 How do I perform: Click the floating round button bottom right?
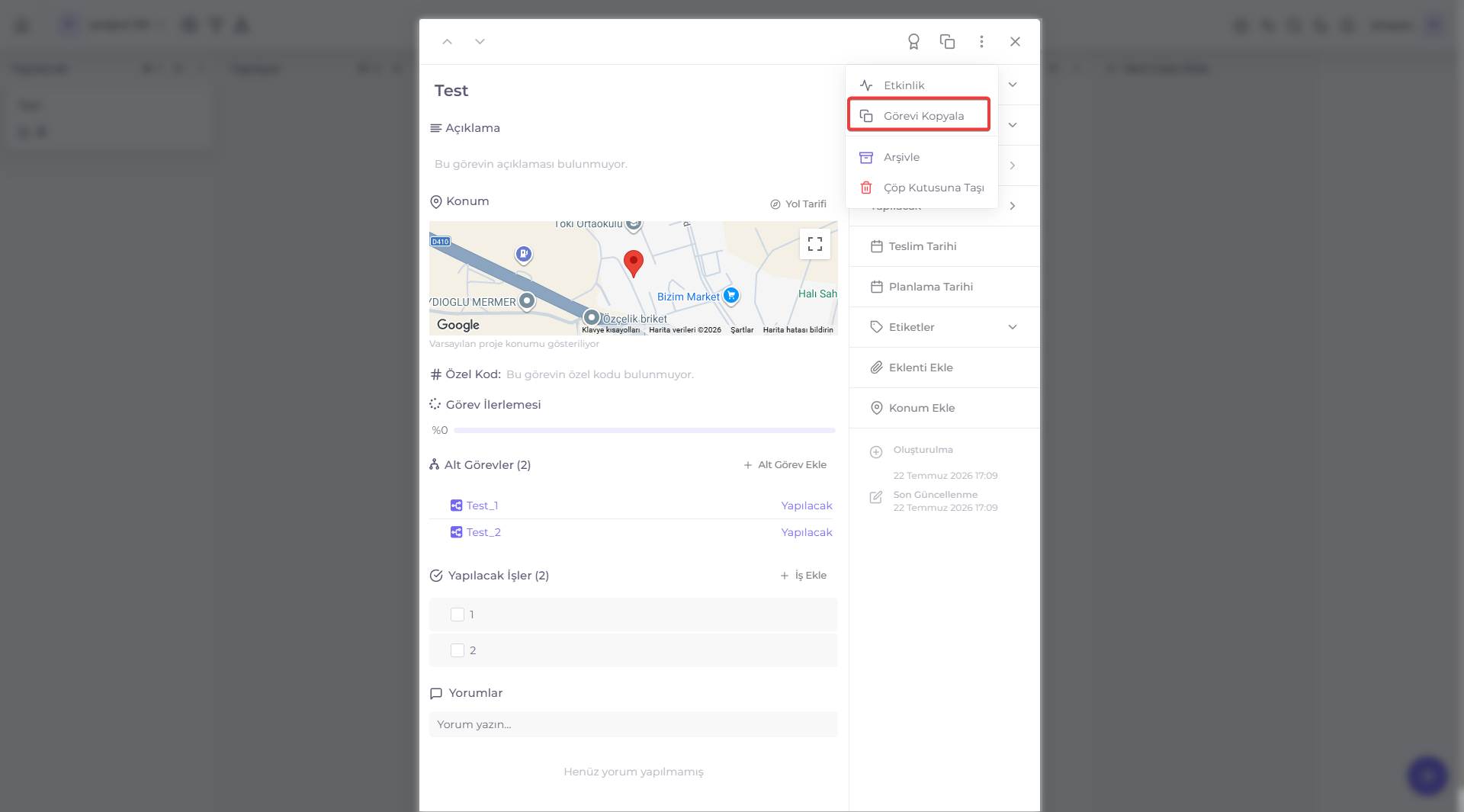click(x=1427, y=775)
